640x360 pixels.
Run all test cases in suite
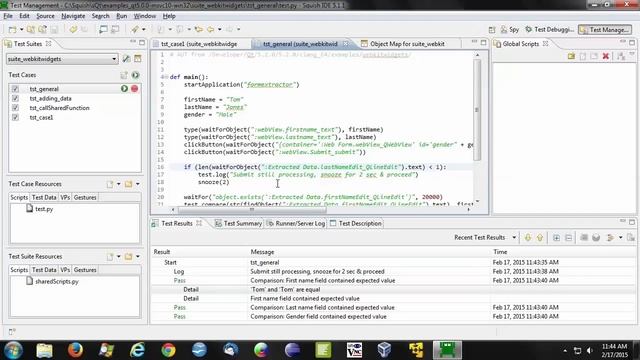[x=136, y=75]
